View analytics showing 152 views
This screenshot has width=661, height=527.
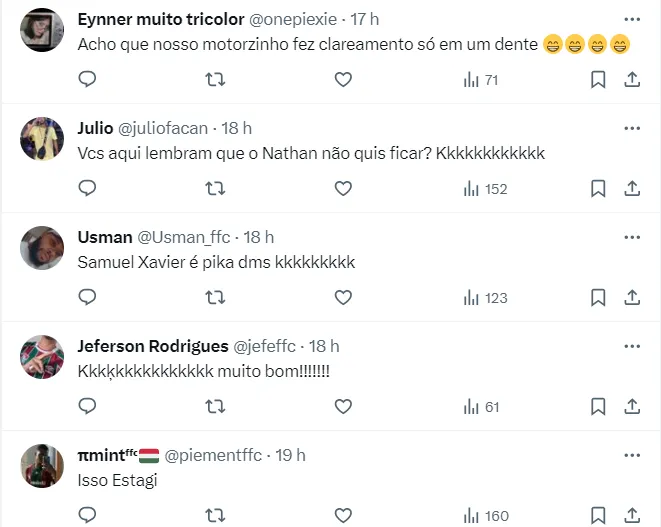click(486, 188)
